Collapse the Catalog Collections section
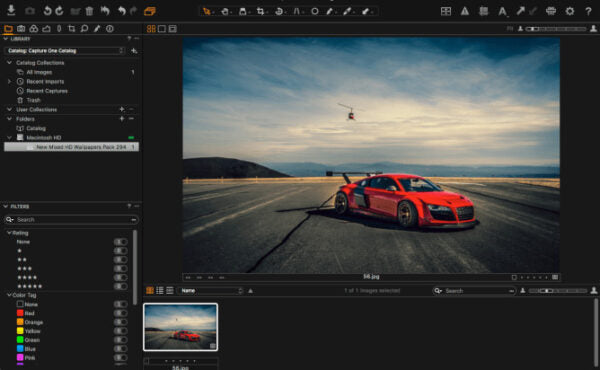The image size is (600, 370). pos(9,62)
